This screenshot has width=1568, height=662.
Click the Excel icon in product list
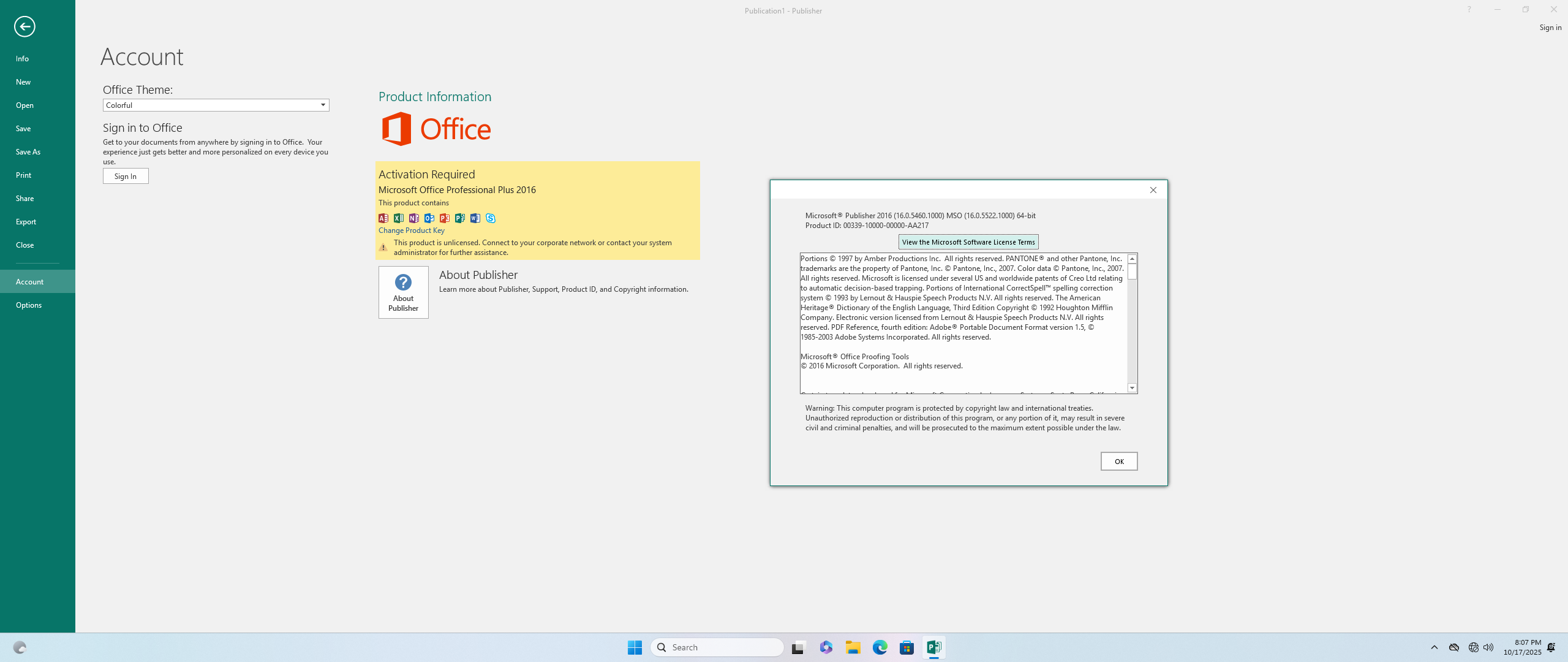click(399, 218)
